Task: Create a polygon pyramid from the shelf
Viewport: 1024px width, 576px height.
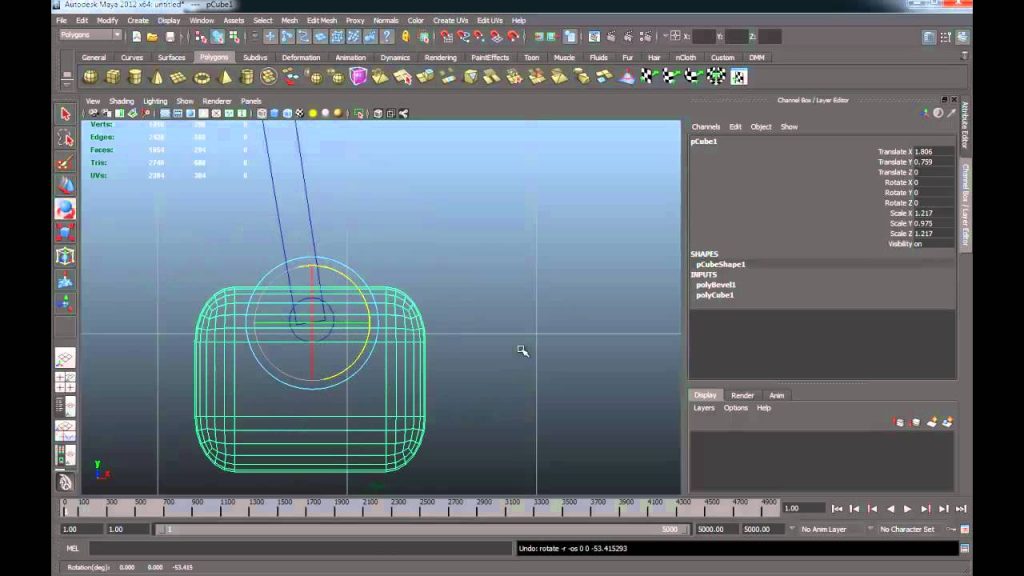Action: pos(224,77)
